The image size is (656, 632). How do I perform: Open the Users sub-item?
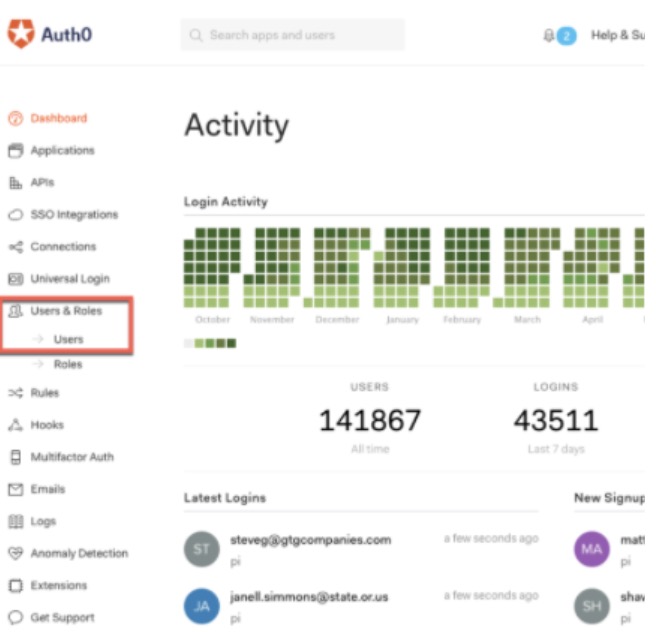point(69,339)
